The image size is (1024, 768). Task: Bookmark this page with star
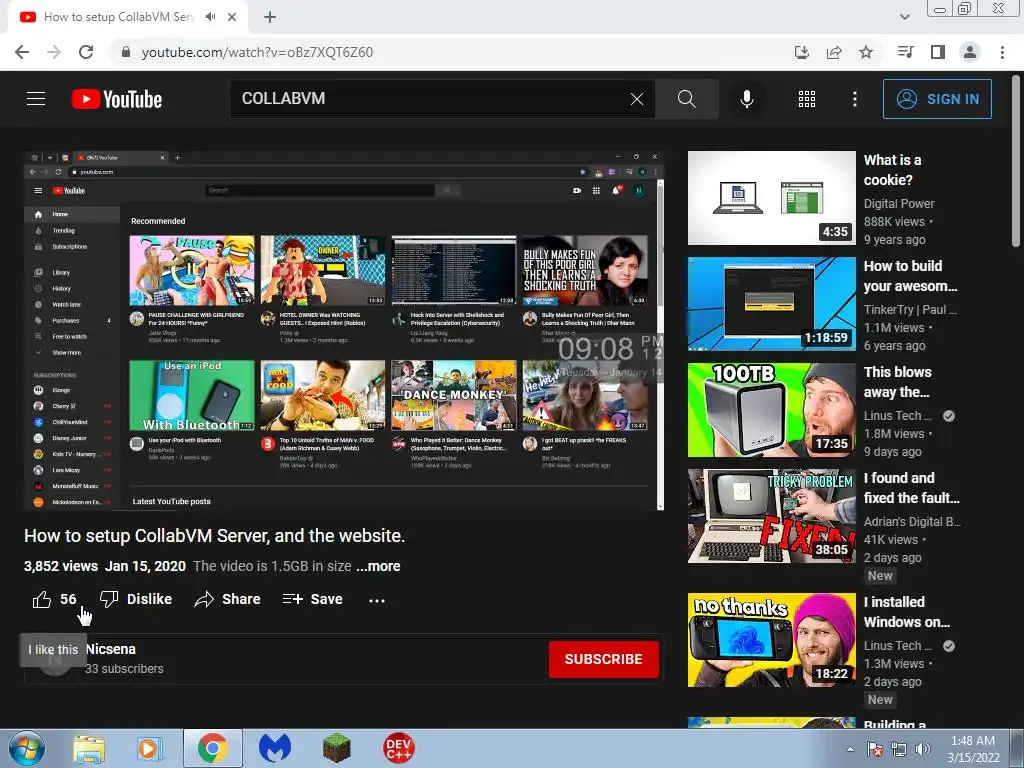click(866, 52)
